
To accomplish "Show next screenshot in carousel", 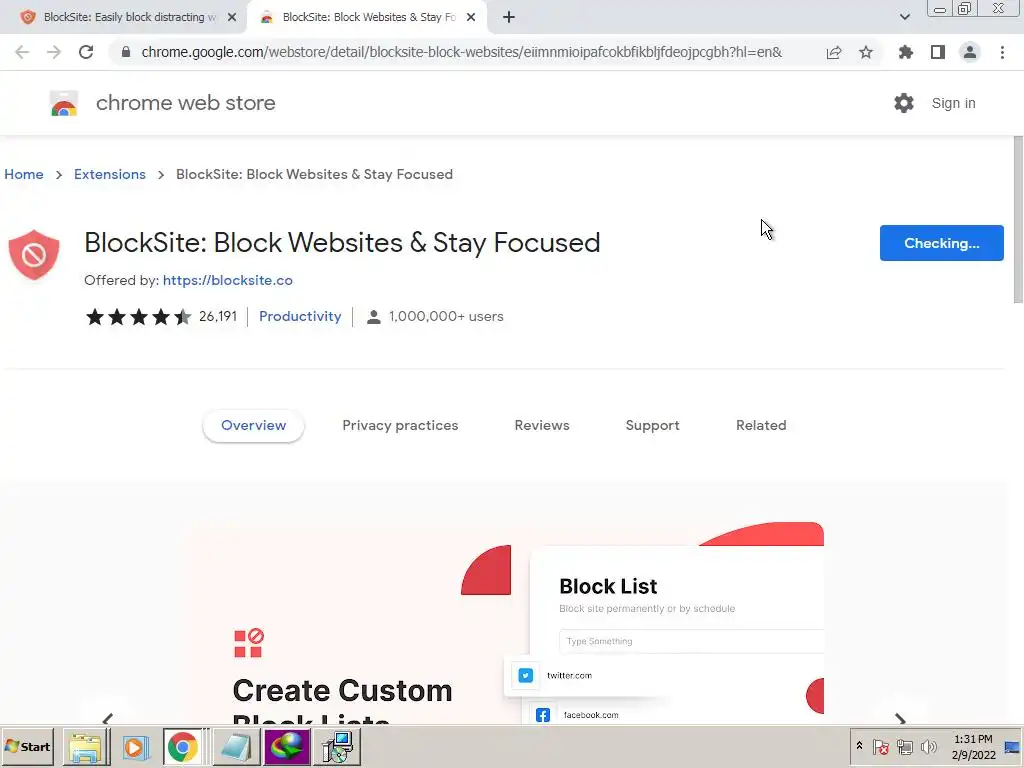I will [x=901, y=718].
